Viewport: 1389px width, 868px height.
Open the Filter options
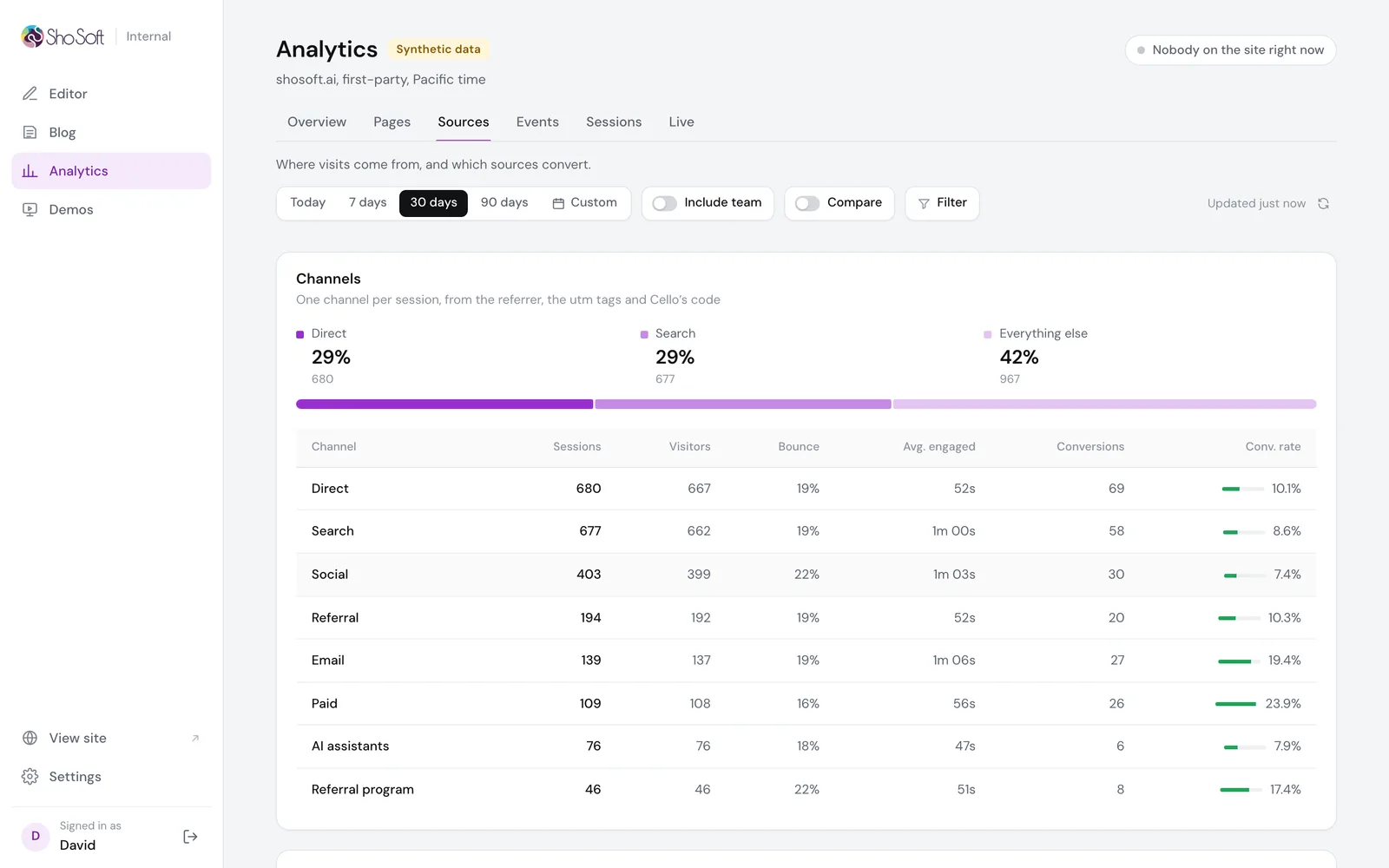click(942, 203)
